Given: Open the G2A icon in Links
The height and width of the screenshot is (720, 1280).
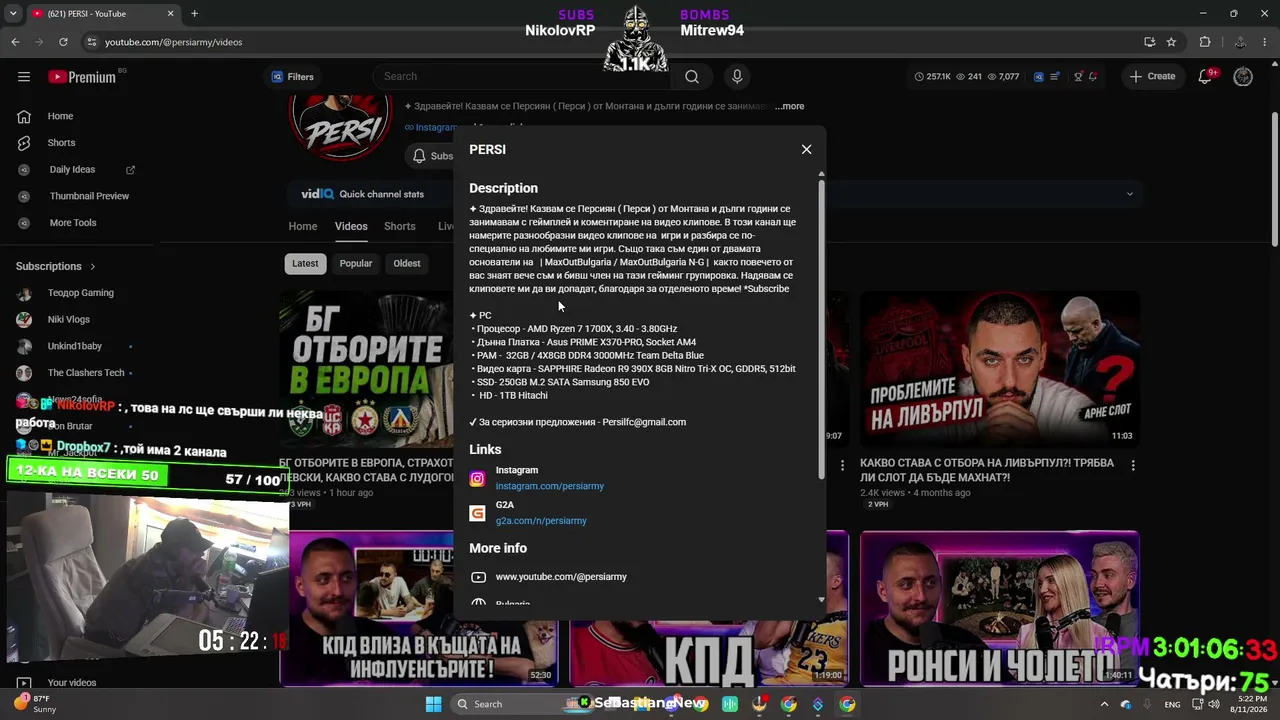Looking at the screenshot, I should click(478, 513).
